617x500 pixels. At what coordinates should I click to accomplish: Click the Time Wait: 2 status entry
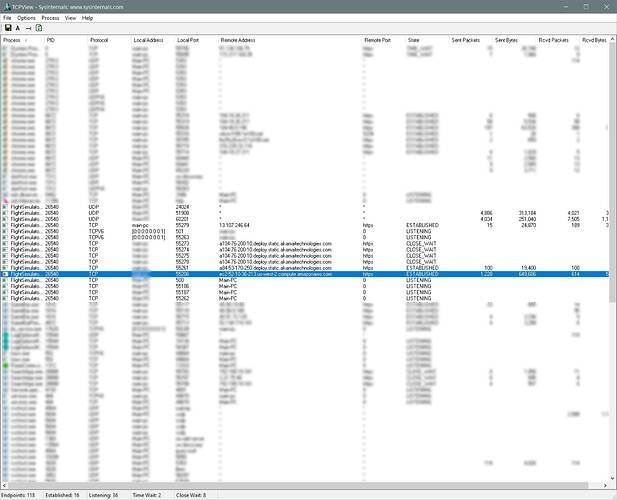tap(147, 495)
